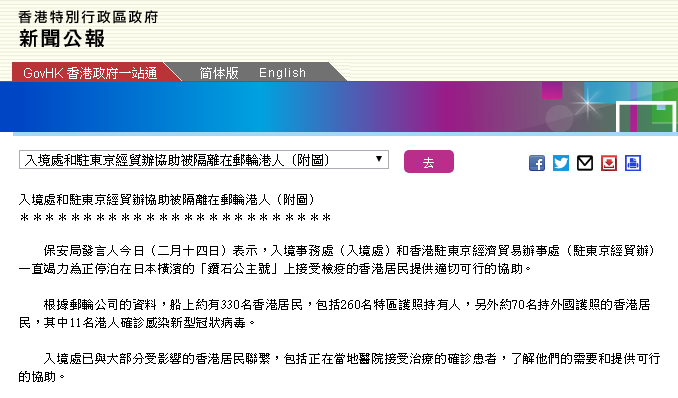Click the headline 入境處和駐東京經貿辦協助被隔離在郵輪港人
Viewport: 678px width, 398px height.
tap(167, 199)
